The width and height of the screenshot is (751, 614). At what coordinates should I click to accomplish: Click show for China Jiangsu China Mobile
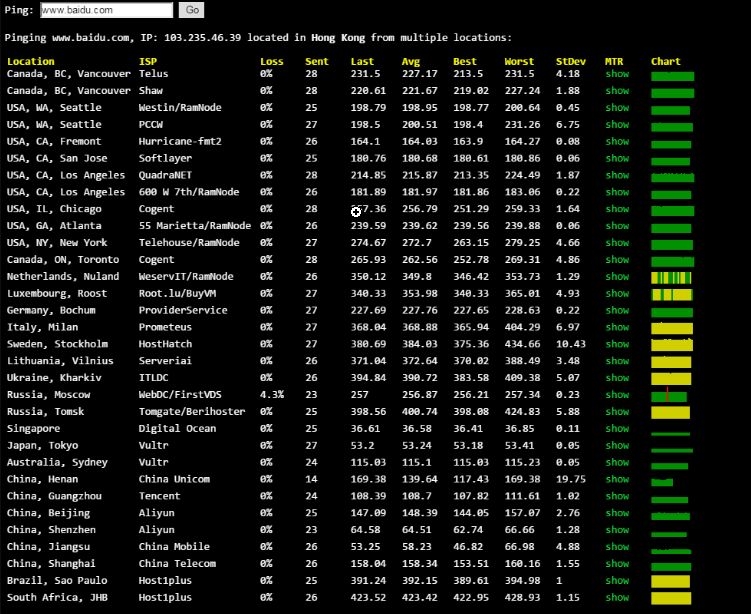click(x=617, y=546)
